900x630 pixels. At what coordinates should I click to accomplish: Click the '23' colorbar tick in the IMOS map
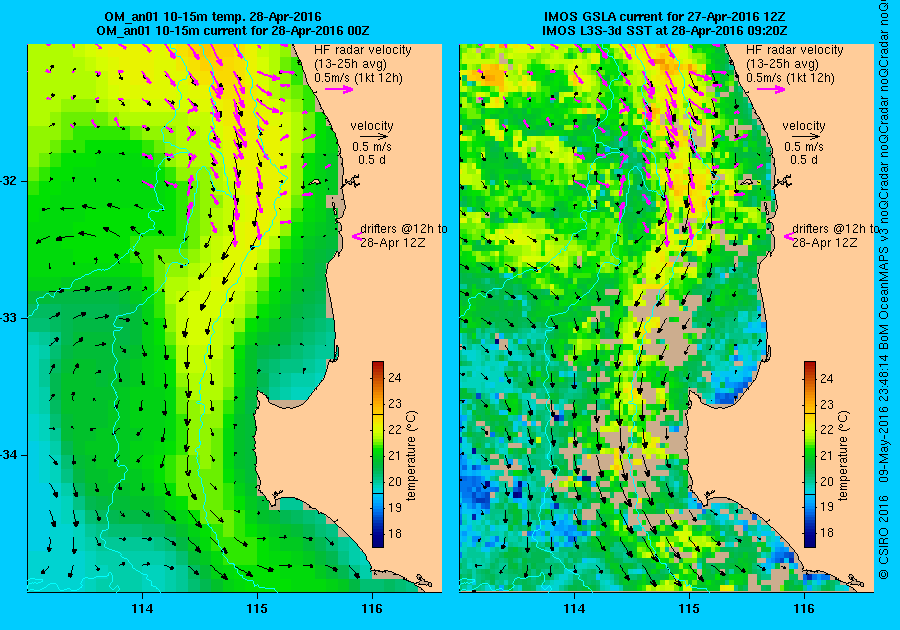click(827, 404)
